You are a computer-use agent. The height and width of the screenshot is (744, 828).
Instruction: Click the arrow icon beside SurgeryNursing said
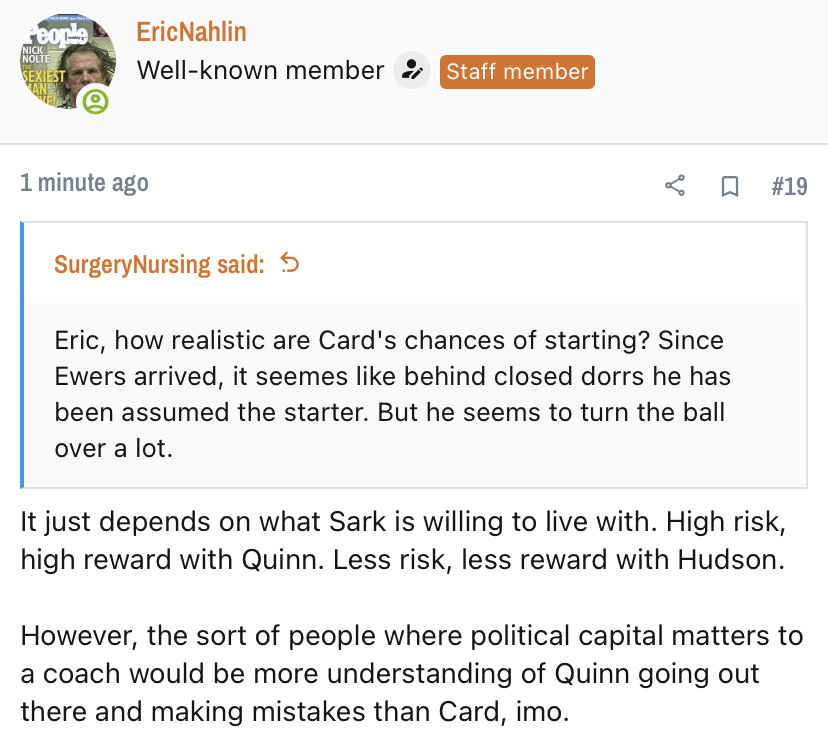tap(290, 264)
